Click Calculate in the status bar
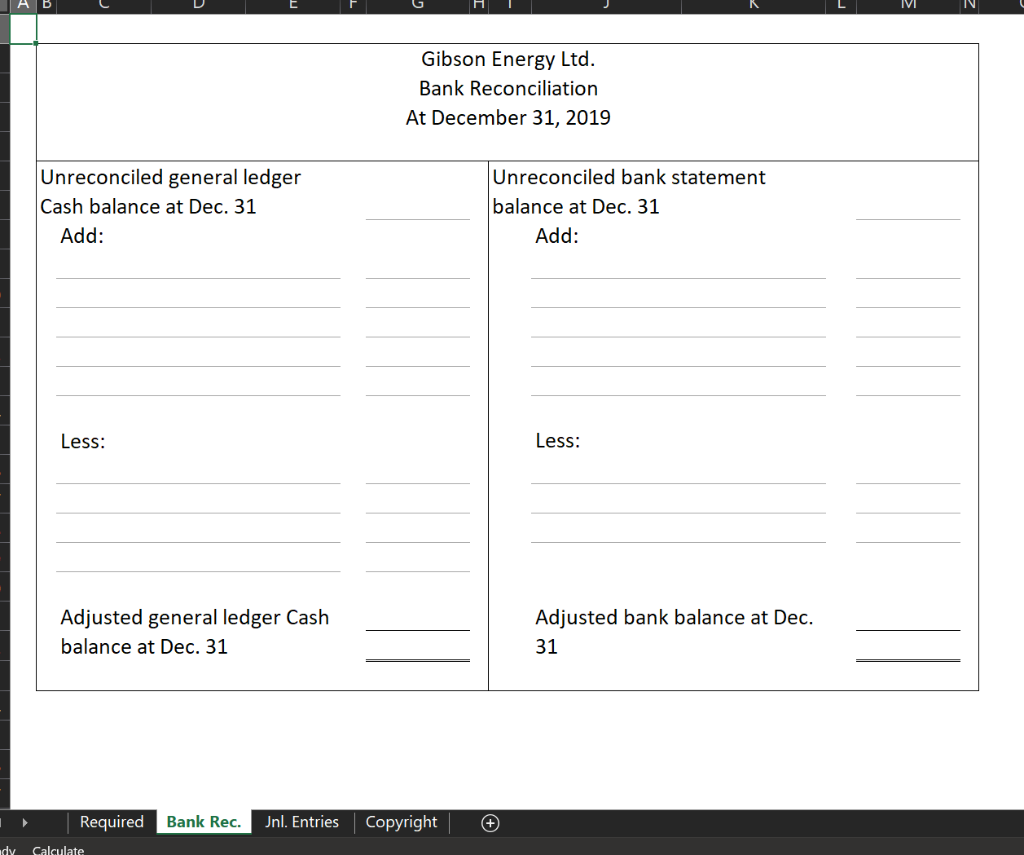The width and height of the screenshot is (1024, 855). (58, 850)
